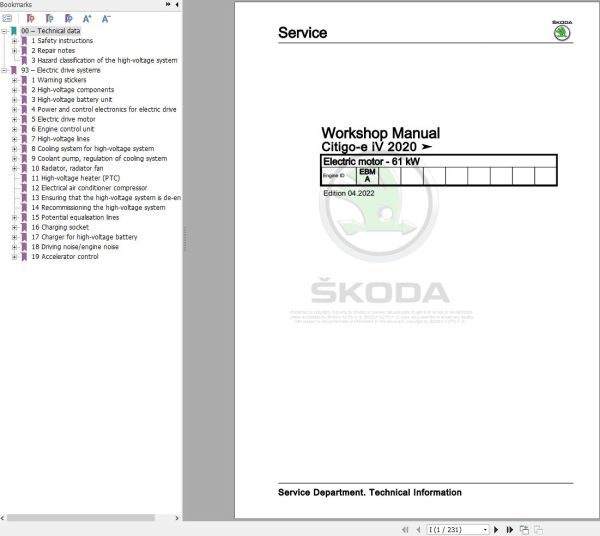Click the bookmark icon beside 18 Driving noise/engine noise
The width and height of the screenshot is (600, 536).
click(24, 247)
